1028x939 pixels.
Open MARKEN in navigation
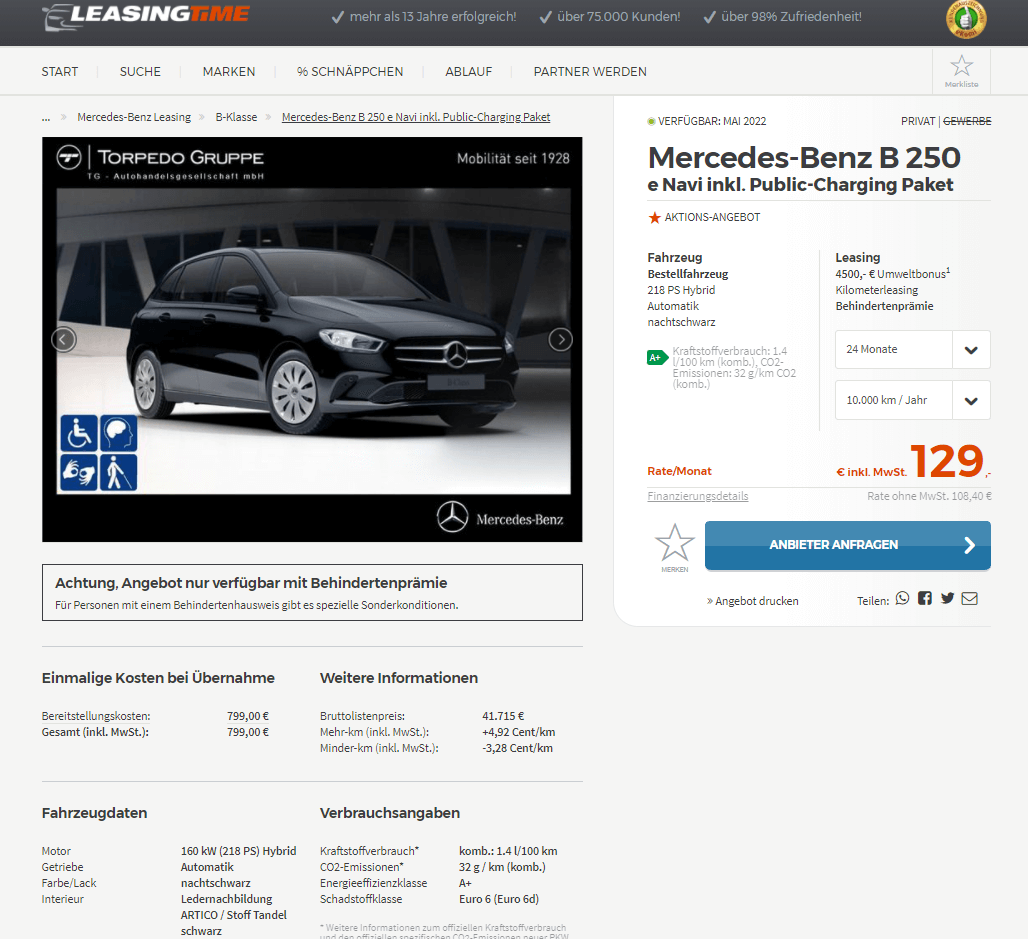coord(229,71)
